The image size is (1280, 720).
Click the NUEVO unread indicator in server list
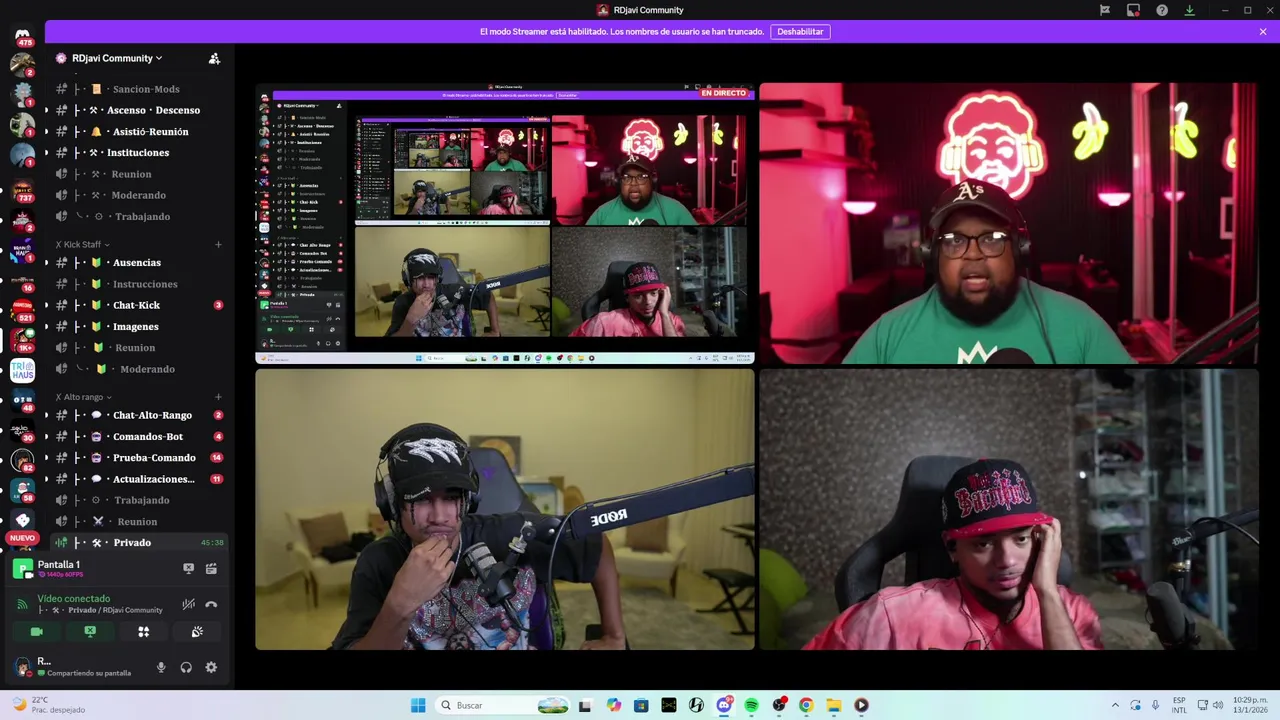(22, 538)
